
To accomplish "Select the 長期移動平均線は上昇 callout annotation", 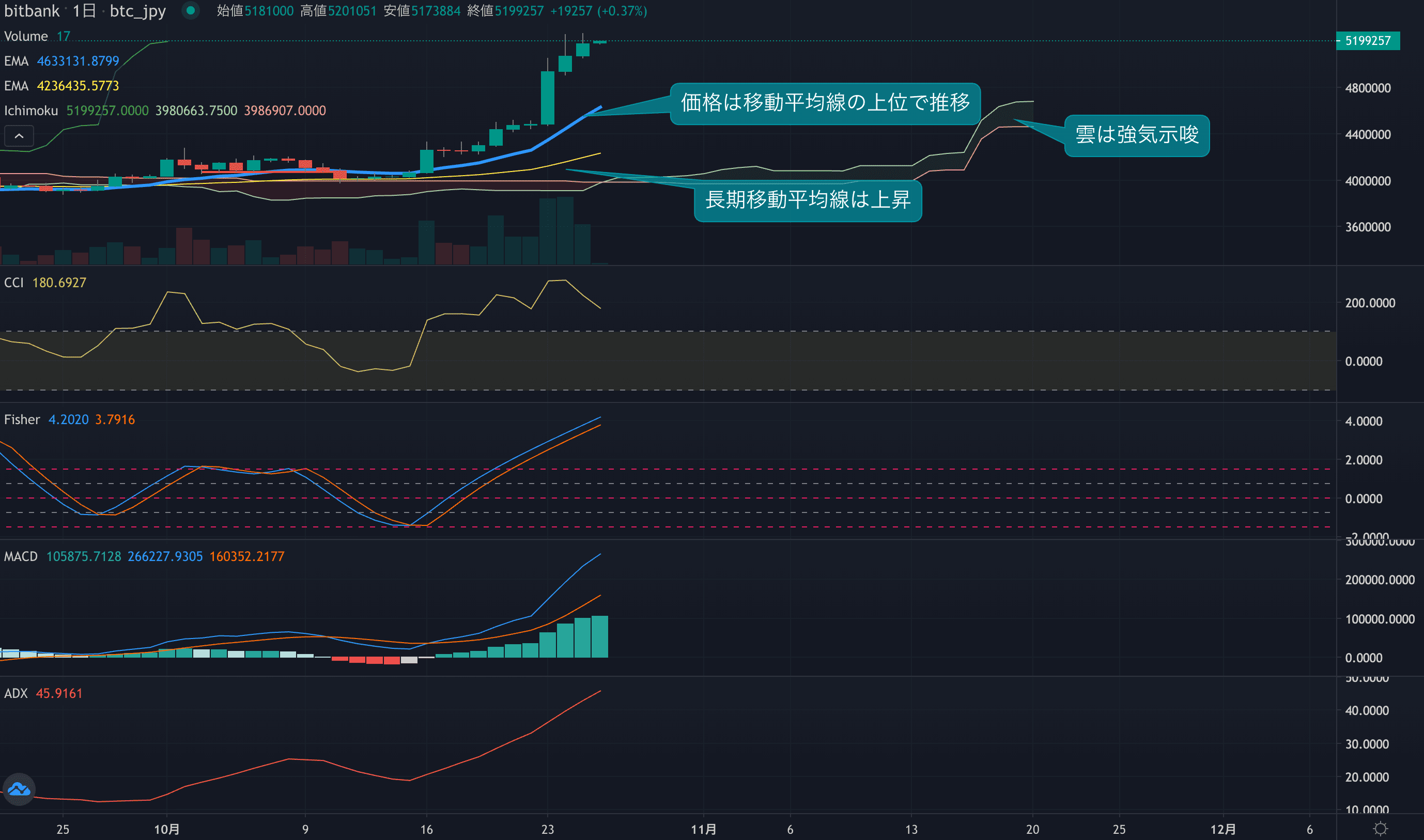I will (x=808, y=200).
